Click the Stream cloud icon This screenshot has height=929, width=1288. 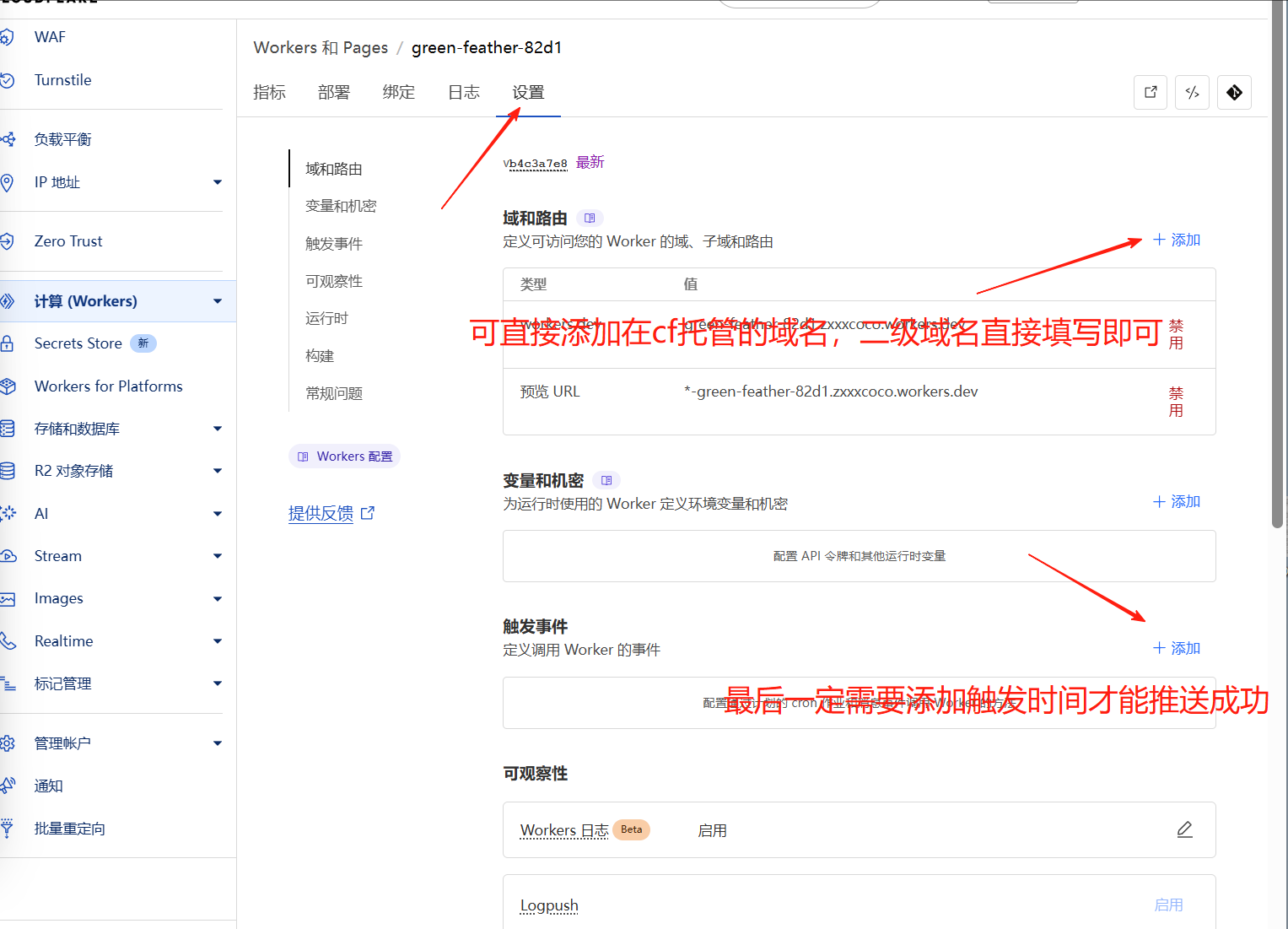pos(8,556)
